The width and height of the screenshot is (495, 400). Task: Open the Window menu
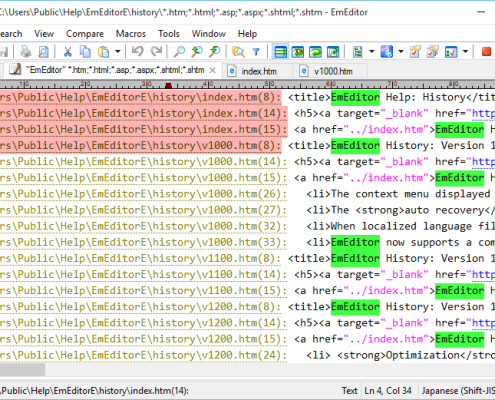(x=209, y=34)
